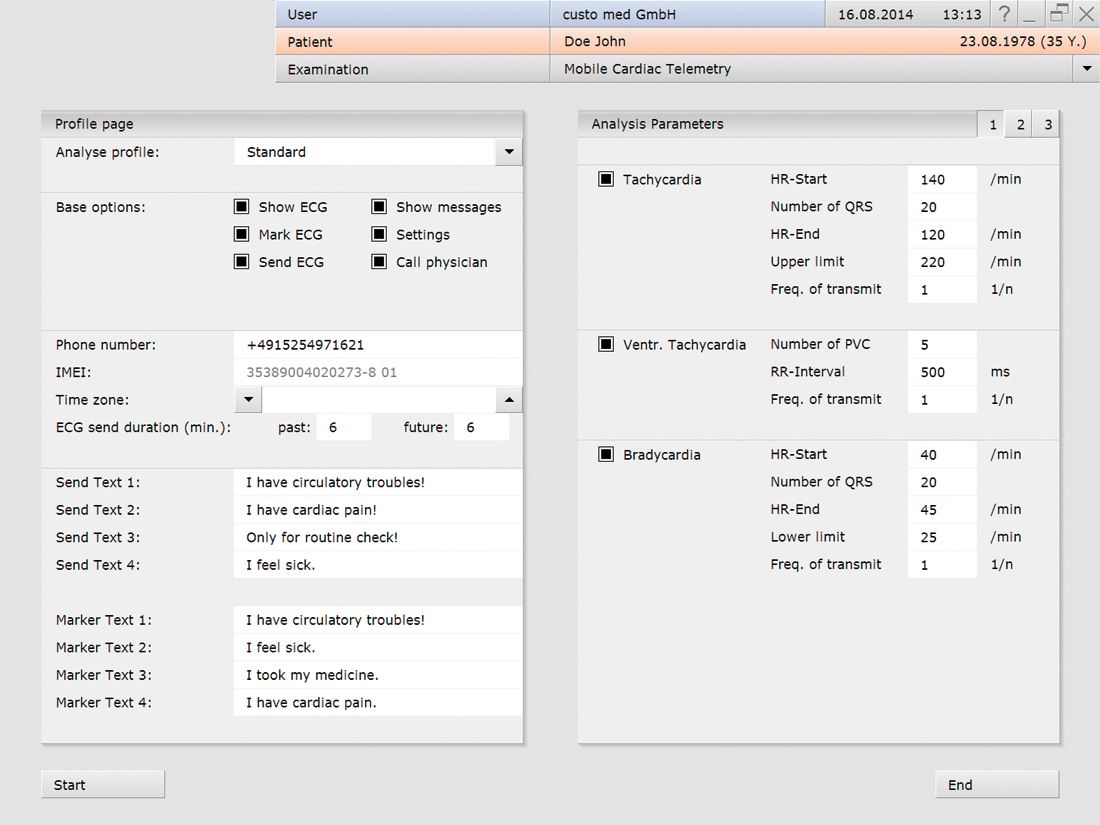Open the Analyse profile dropdown

tap(509, 152)
